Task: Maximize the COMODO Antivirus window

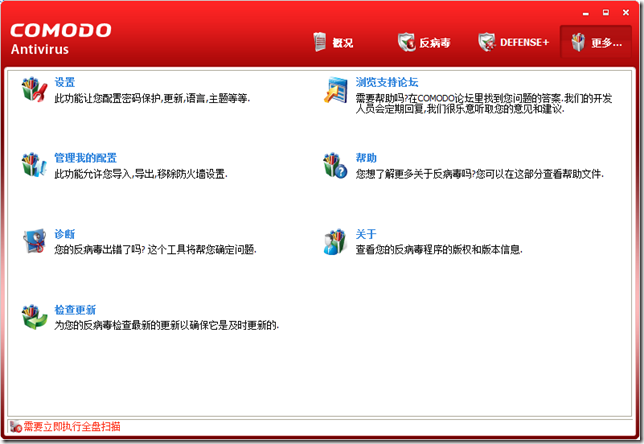Action: 606,13
